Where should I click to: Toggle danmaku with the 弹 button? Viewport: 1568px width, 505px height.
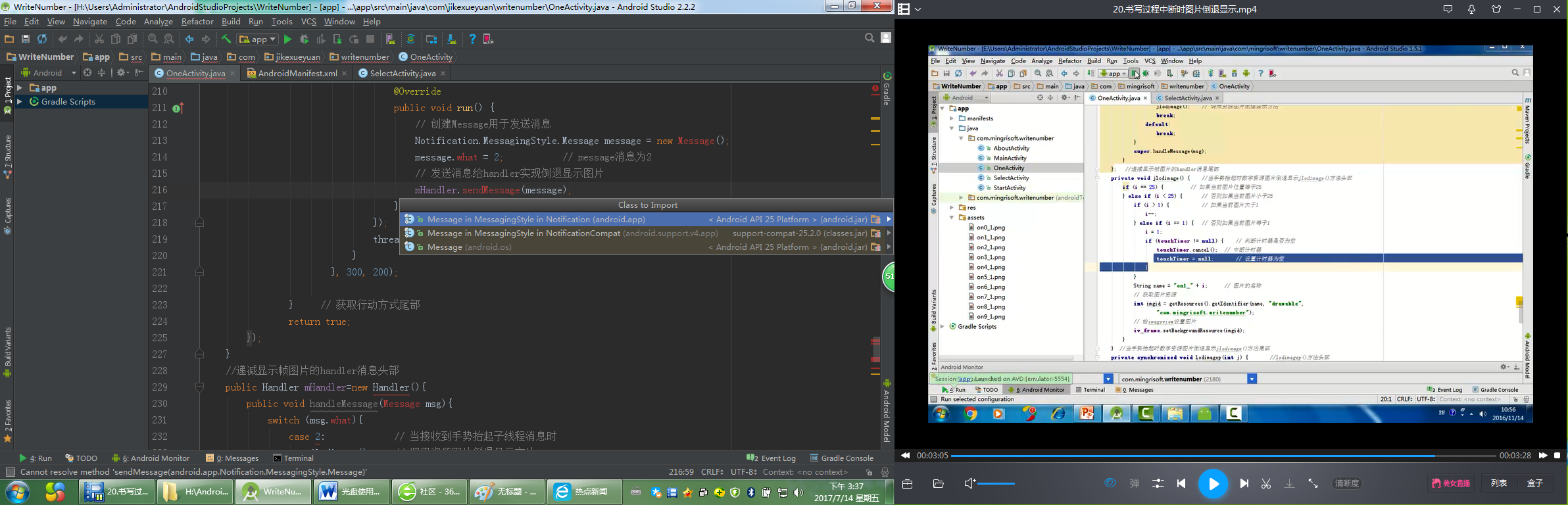coord(1135,483)
